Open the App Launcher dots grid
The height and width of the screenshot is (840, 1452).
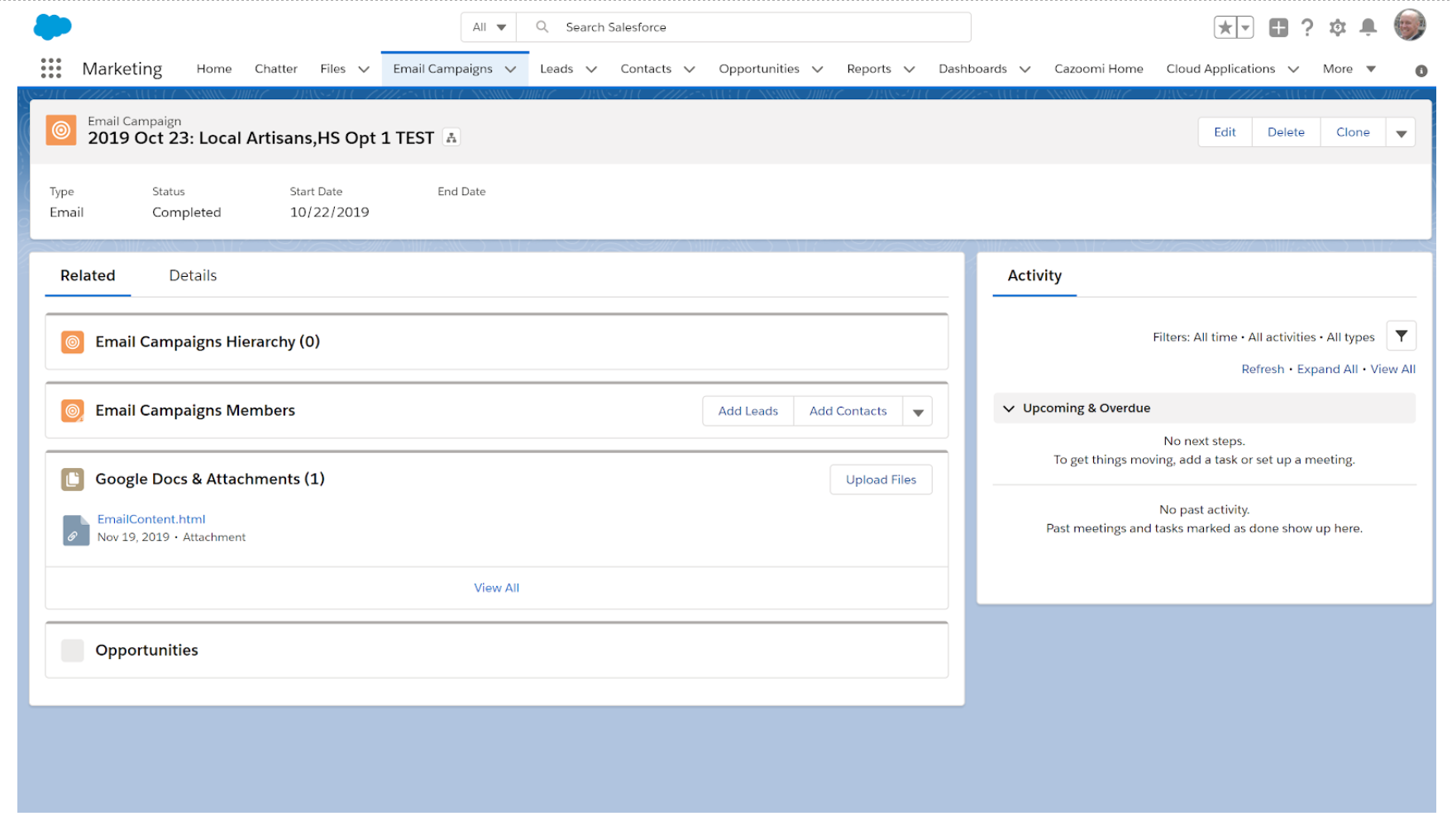tap(51, 69)
